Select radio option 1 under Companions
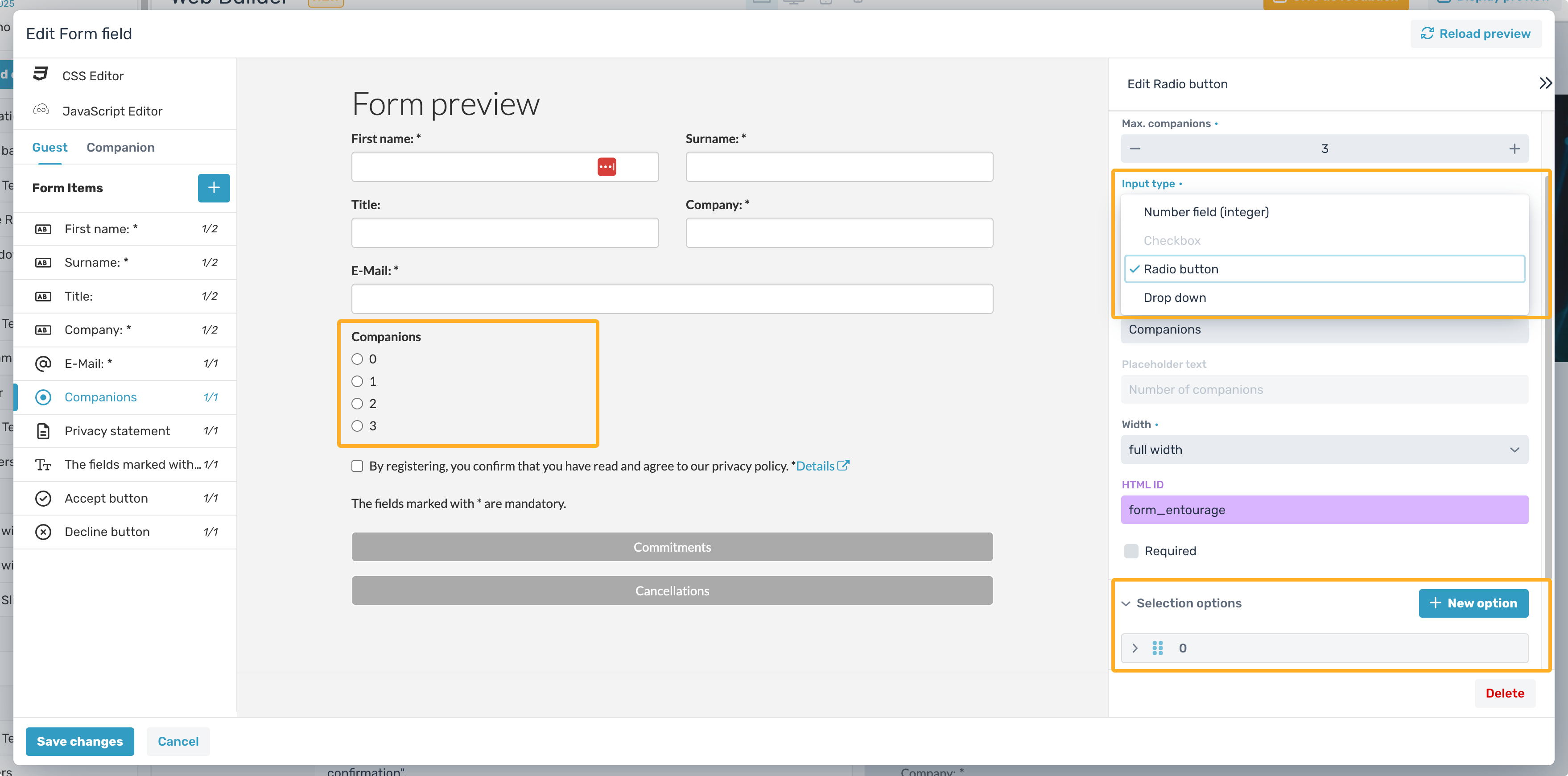 pos(357,381)
